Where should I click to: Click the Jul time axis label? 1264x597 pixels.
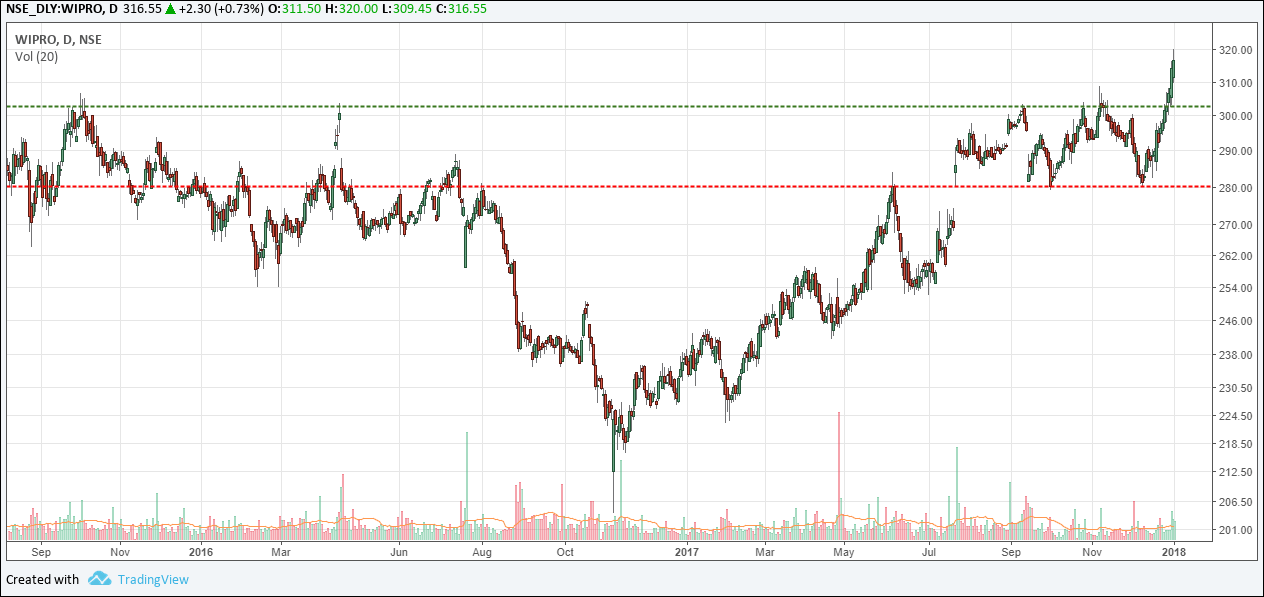930,551
